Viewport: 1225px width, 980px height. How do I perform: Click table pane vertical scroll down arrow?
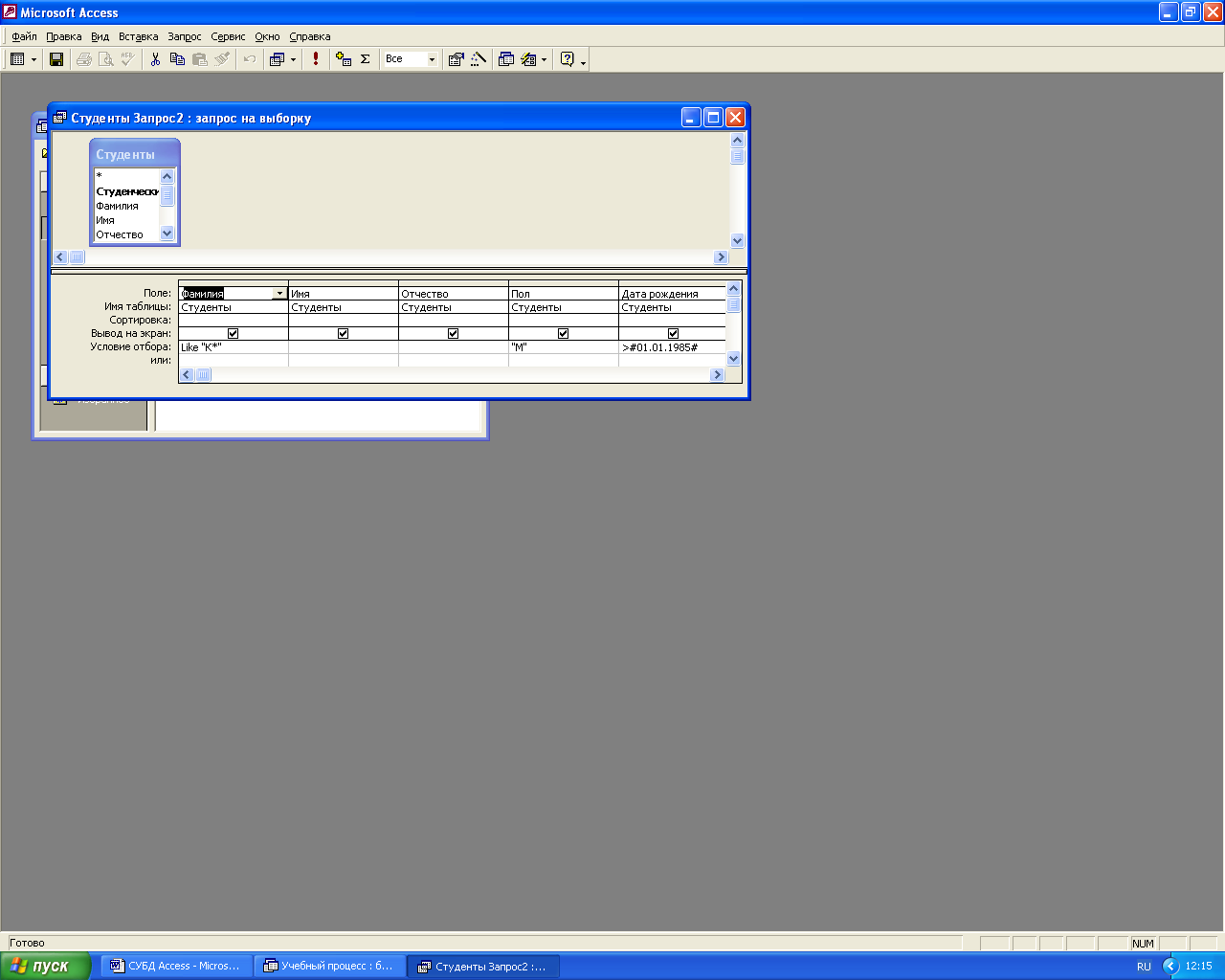coord(737,241)
